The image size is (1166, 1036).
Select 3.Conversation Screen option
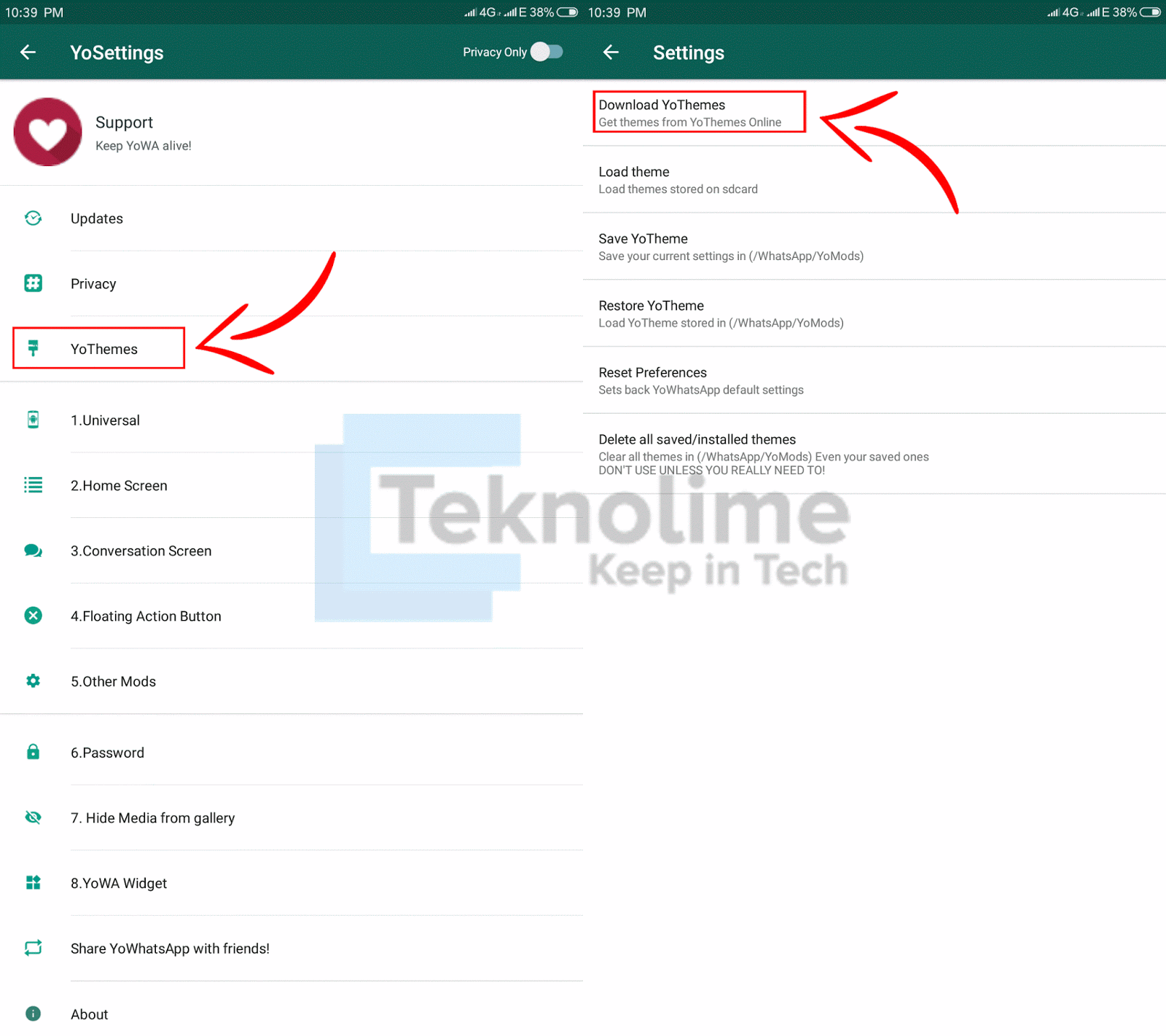pyautogui.click(x=291, y=551)
